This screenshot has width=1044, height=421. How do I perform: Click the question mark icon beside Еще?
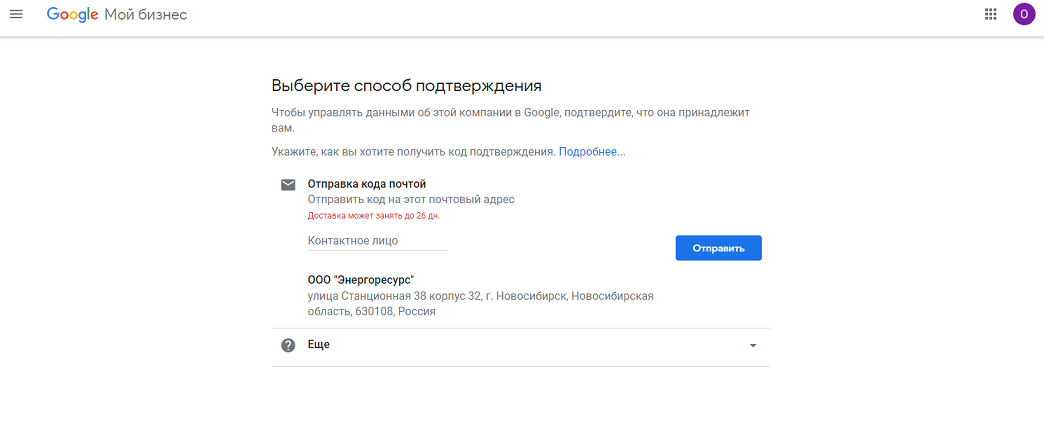tap(288, 345)
